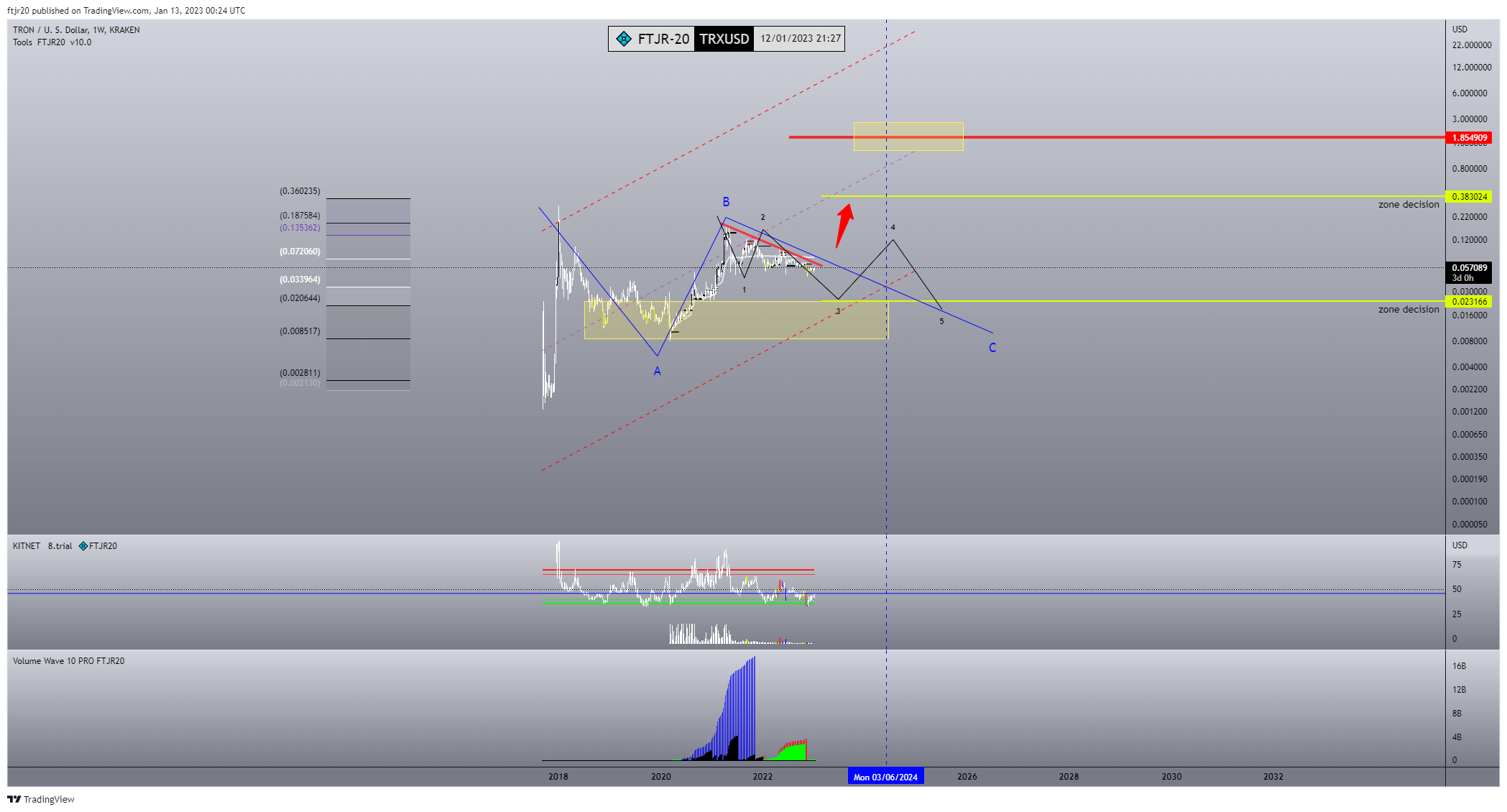Click the 0.800000 price axis value
This screenshot has width=1507, height=812.
[1470, 169]
